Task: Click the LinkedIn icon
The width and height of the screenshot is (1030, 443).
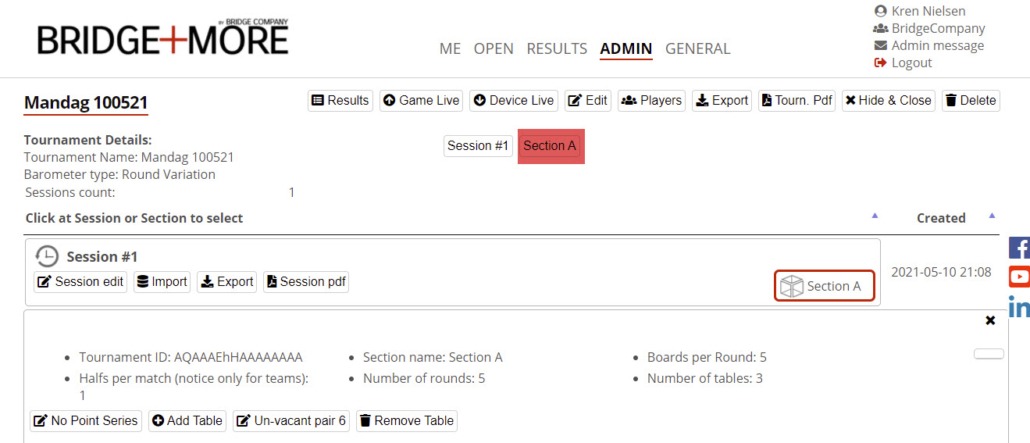Action: [1020, 307]
